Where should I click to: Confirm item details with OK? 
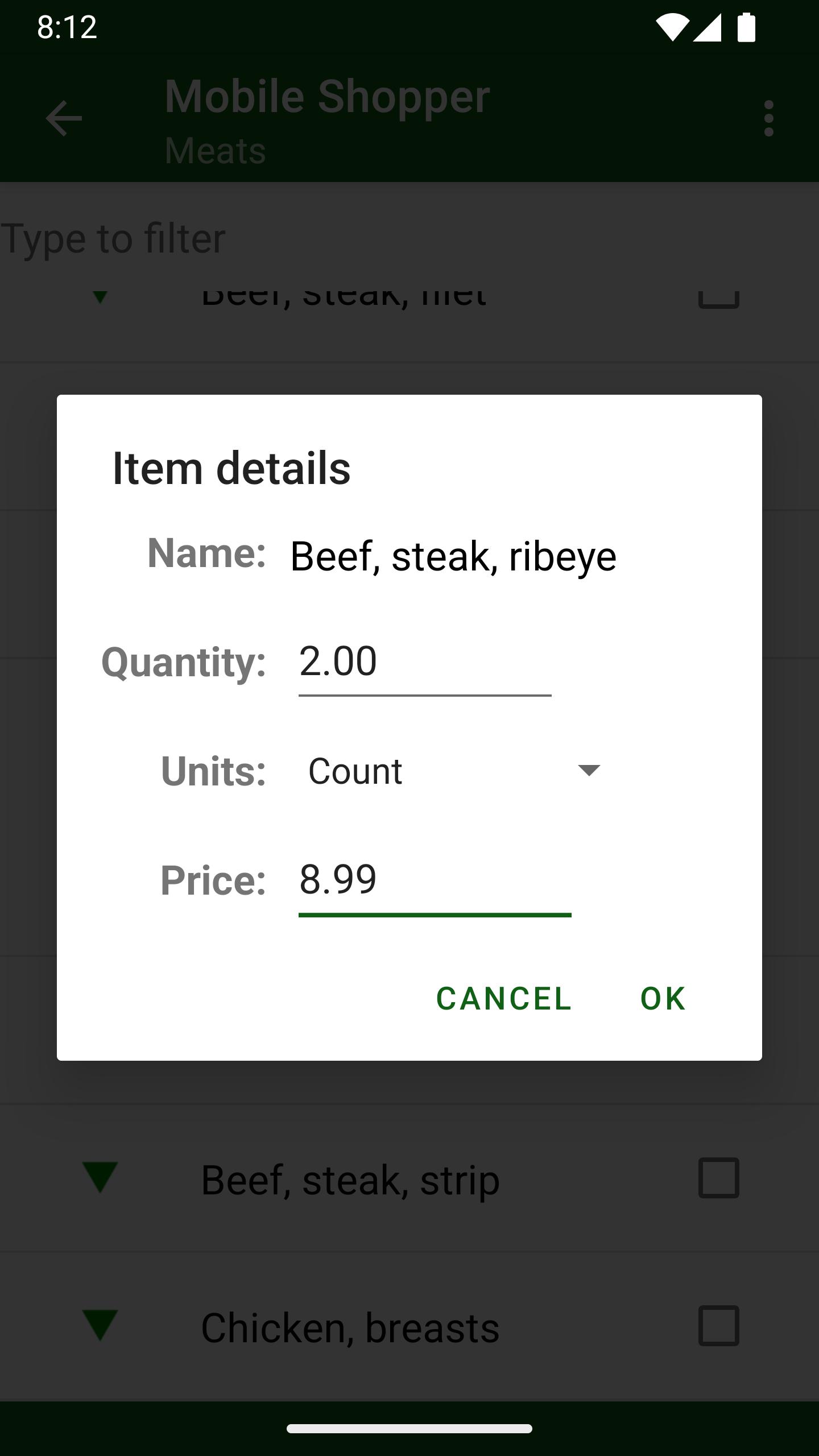(x=663, y=998)
